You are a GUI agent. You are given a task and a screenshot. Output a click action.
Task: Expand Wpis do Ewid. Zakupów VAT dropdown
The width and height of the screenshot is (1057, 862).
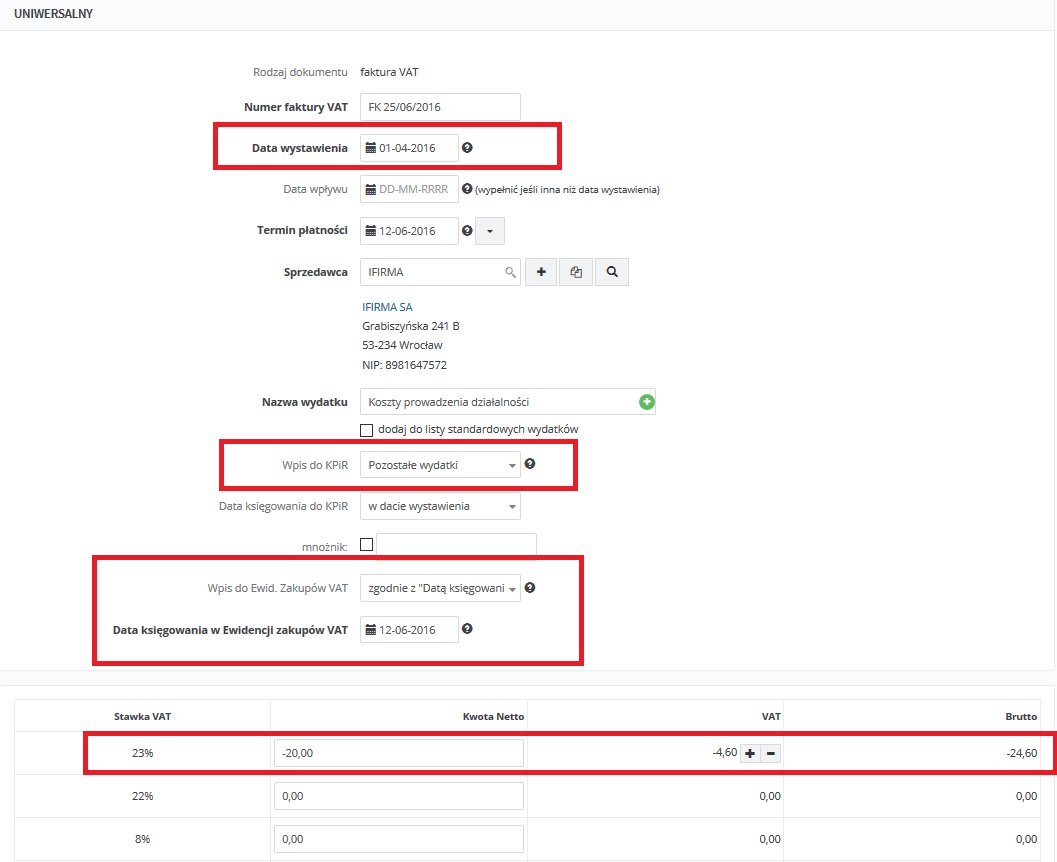pos(440,588)
